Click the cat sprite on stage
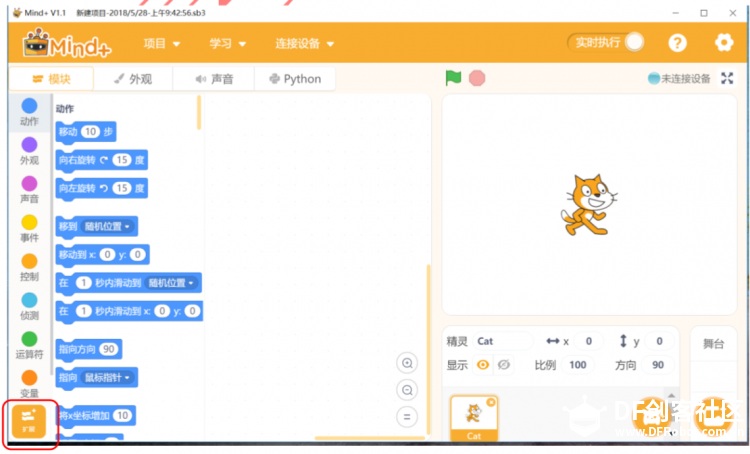The width and height of the screenshot is (750, 454). point(589,205)
